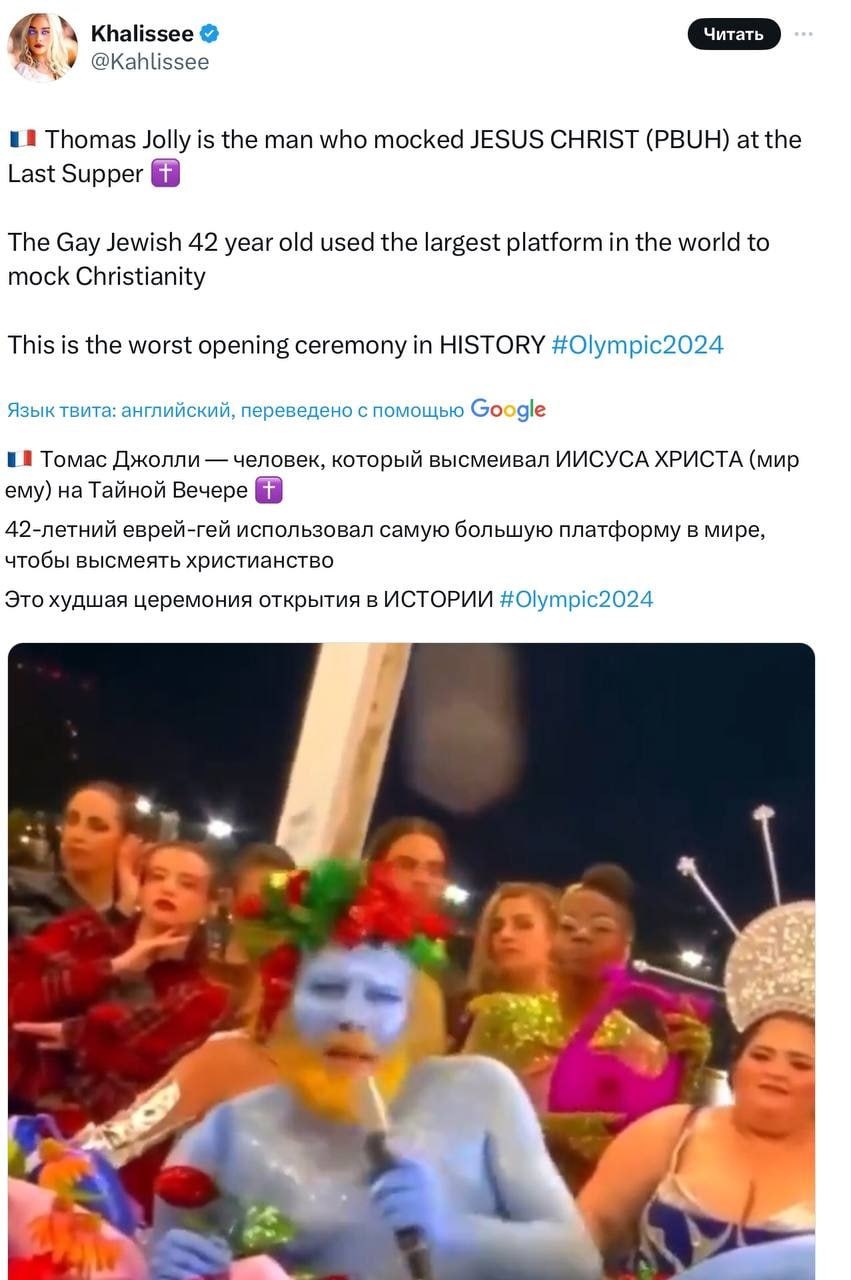
Task: Click cross emoji after Last Supper
Action: coord(165,174)
